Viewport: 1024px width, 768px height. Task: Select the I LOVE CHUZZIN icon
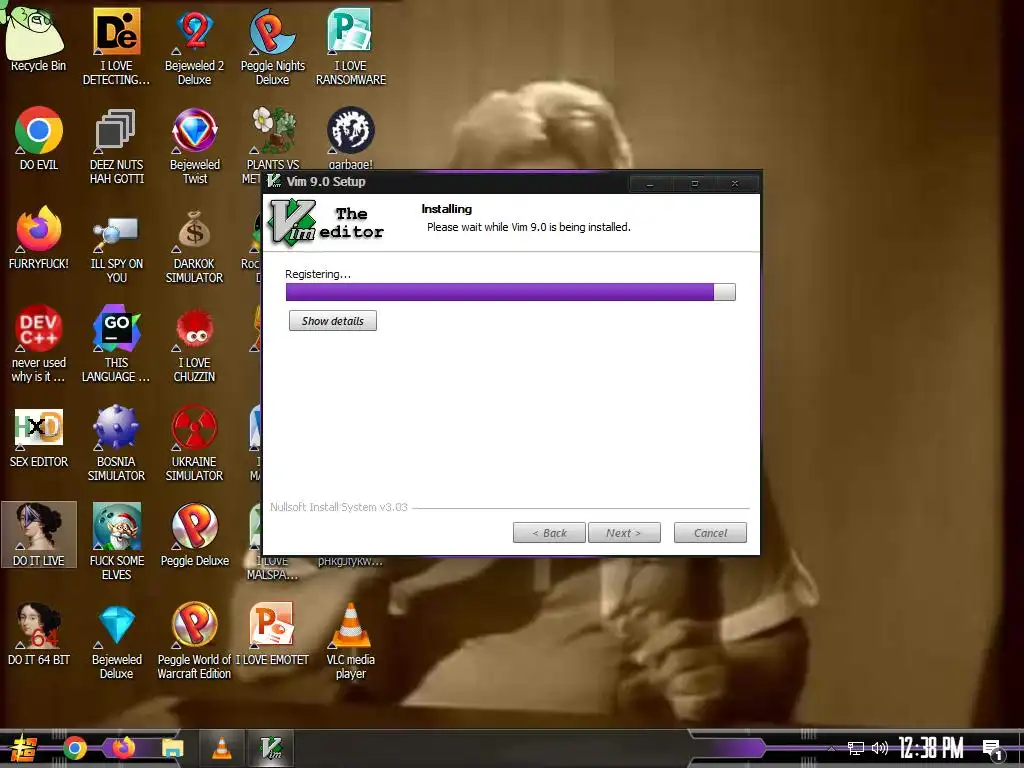195,344
